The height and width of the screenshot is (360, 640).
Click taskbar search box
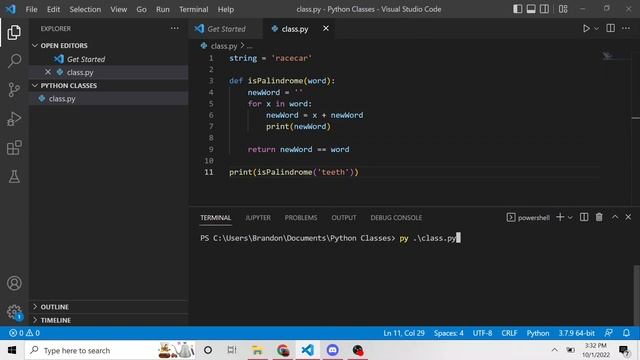pyautogui.click(x=109, y=350)
